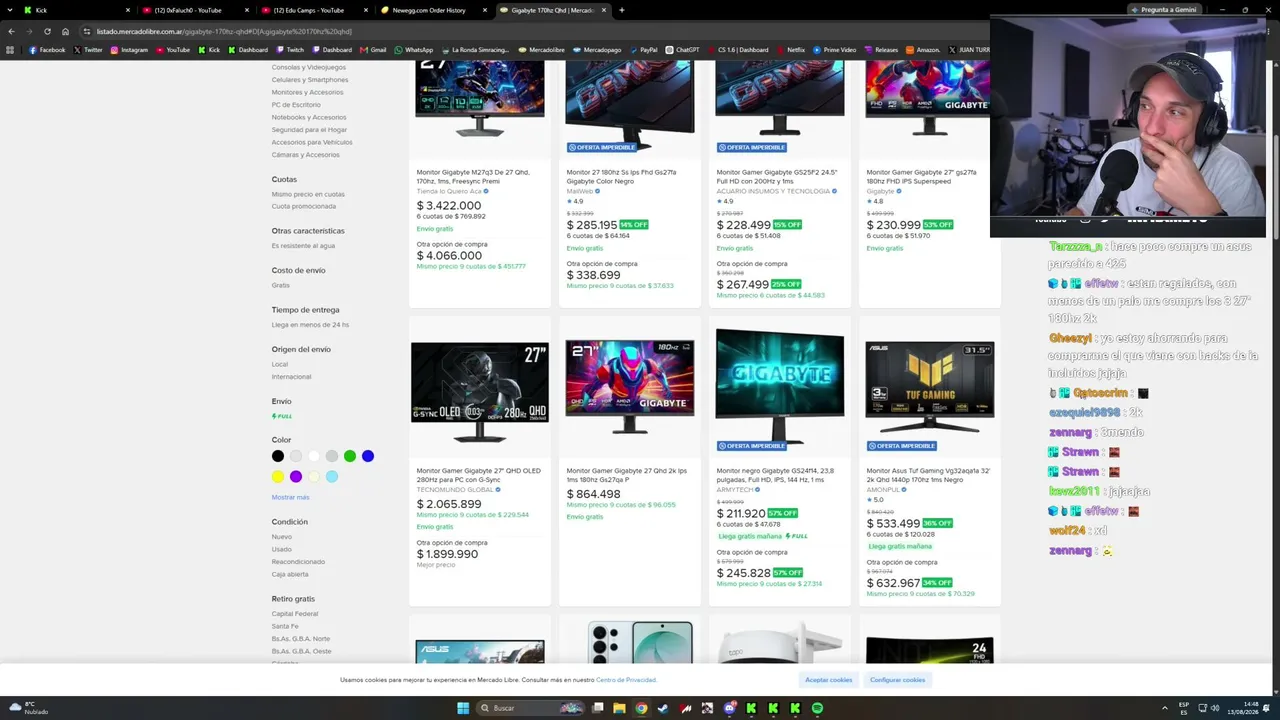Open the Prime Video bookmark

tap(834, 50)
